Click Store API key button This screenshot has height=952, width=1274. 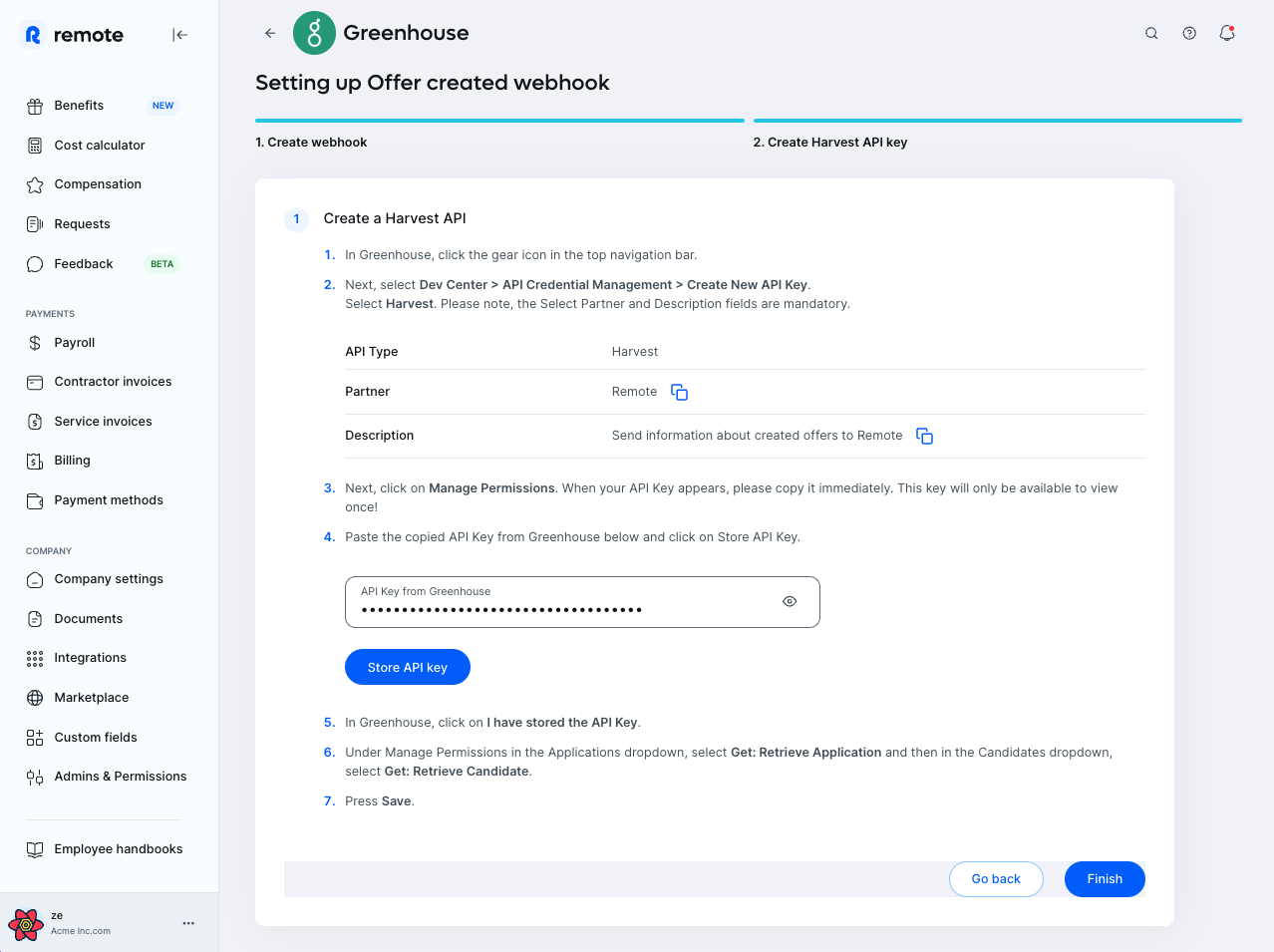click(x=408, y=668)
